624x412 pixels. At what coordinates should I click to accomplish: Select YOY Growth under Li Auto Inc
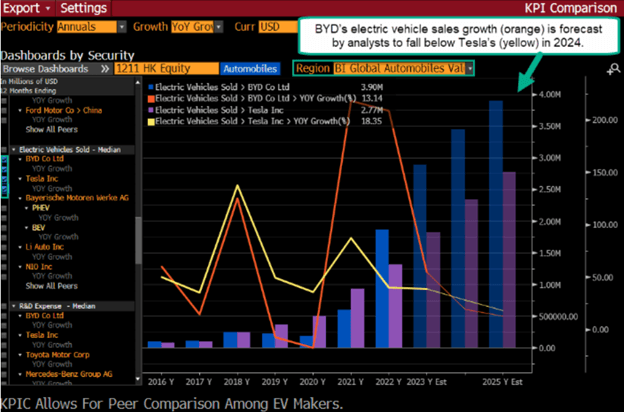(52, 257)
